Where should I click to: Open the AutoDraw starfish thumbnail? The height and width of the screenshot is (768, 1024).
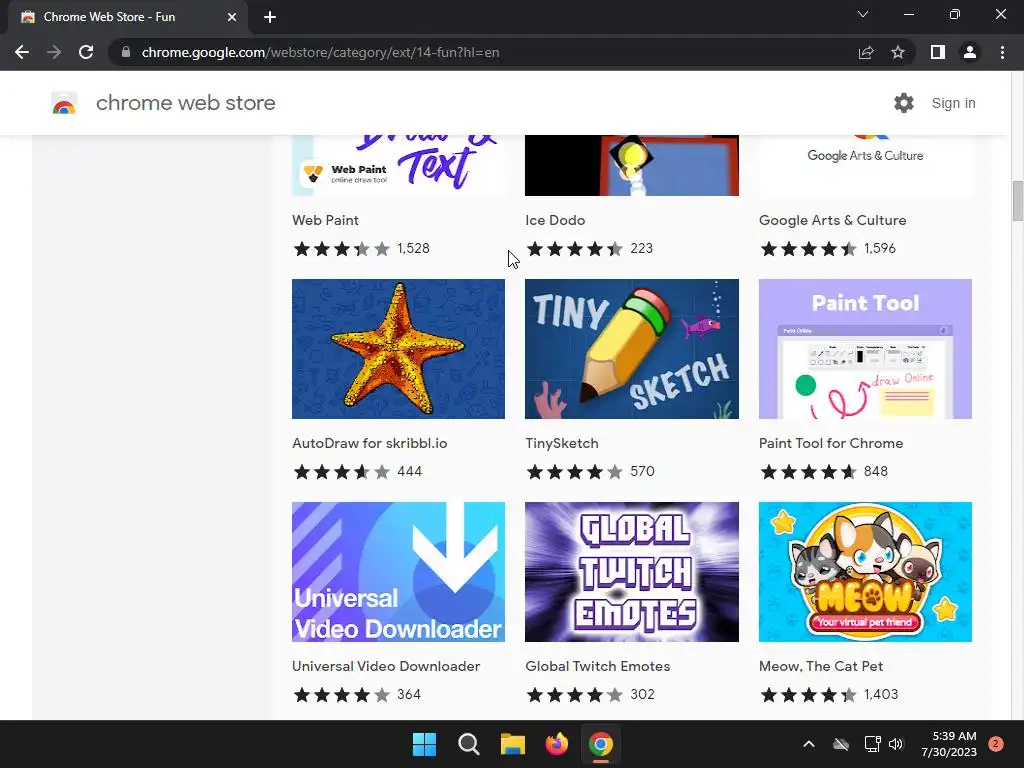tap(398, 349)
